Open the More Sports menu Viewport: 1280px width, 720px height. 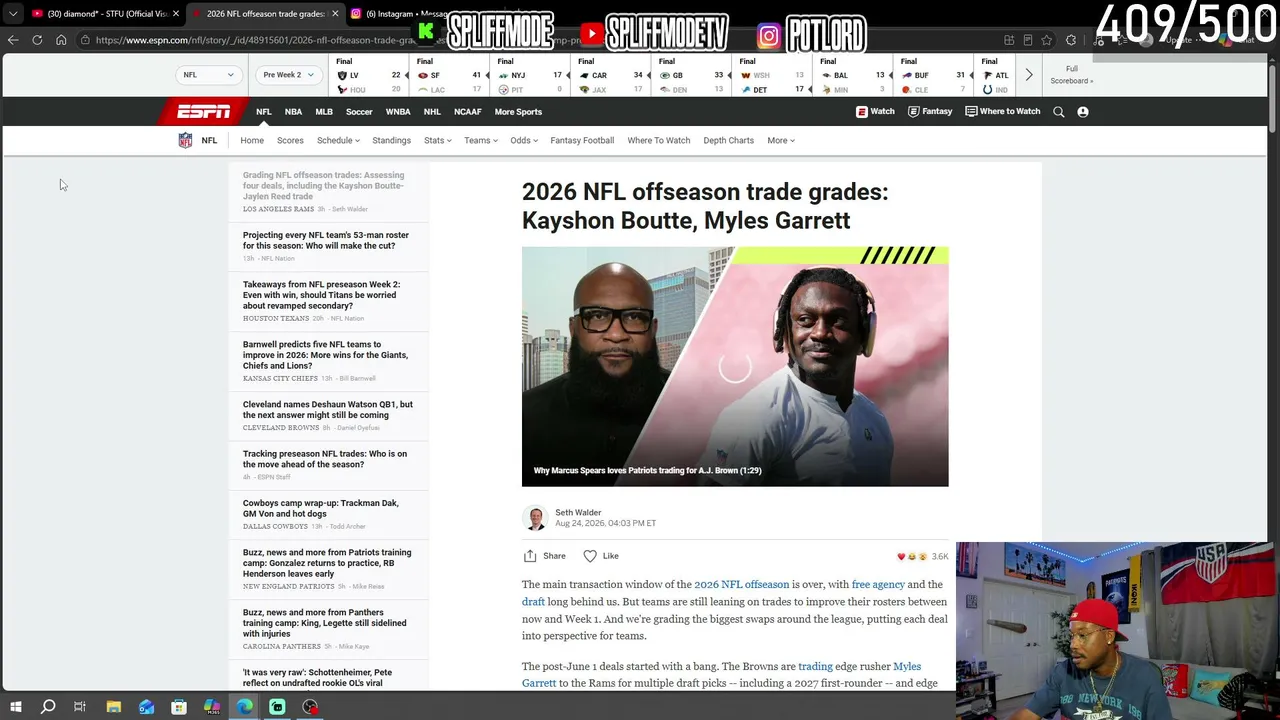[518, 112]
